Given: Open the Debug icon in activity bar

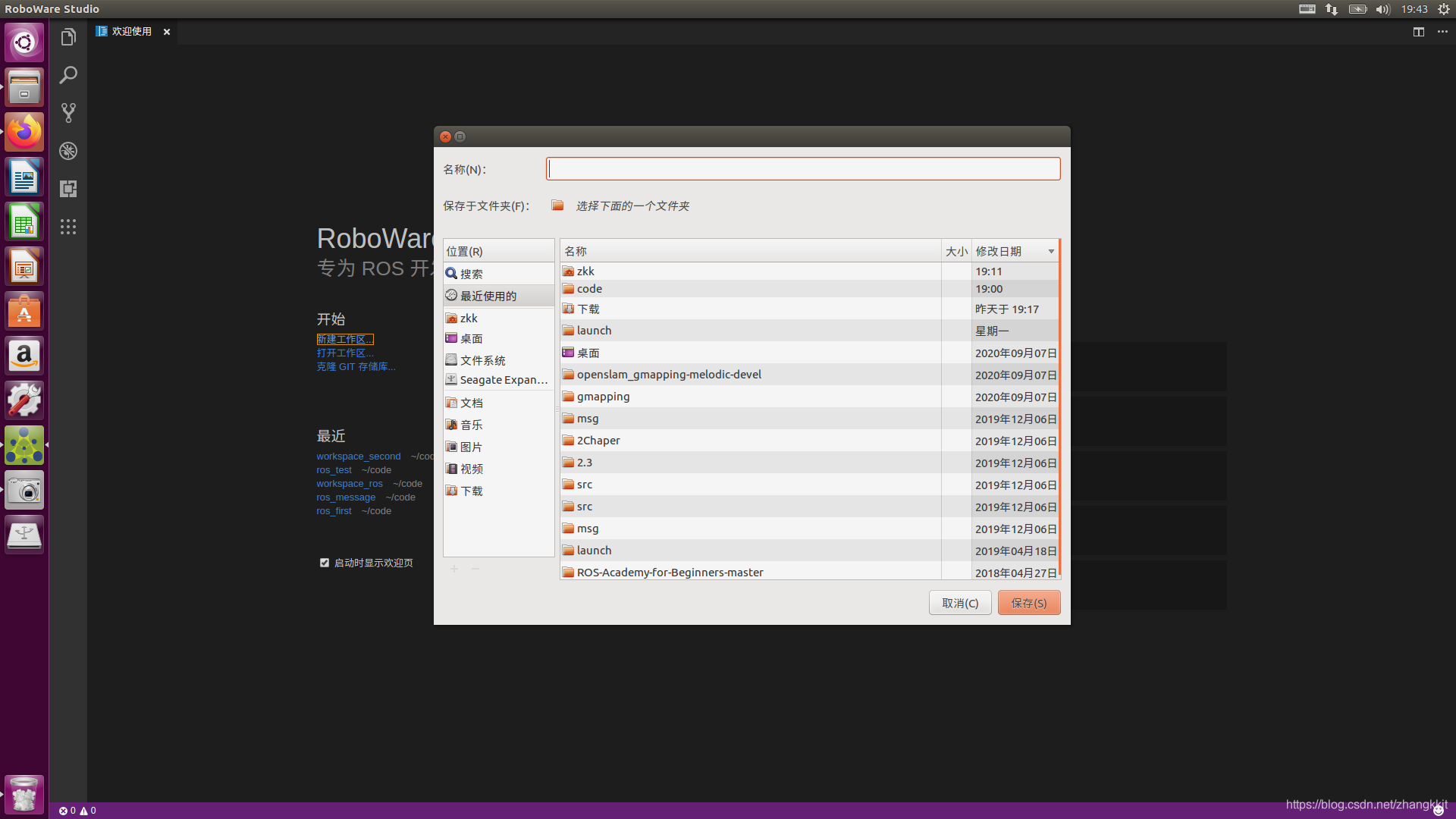Looking at the screenshot, I should 68,151.
